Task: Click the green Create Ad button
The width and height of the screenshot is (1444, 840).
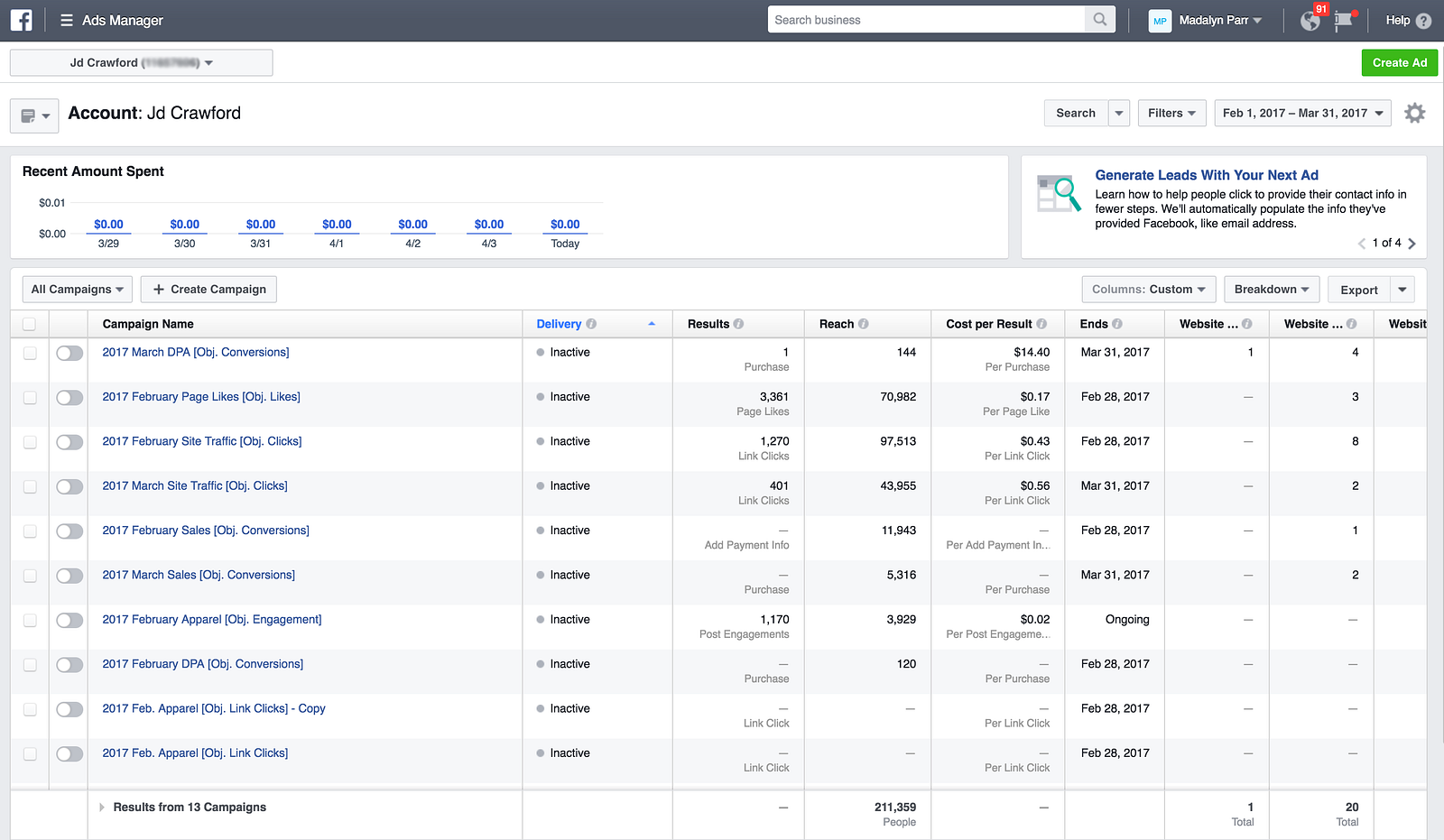Action: coord(1399,62)
